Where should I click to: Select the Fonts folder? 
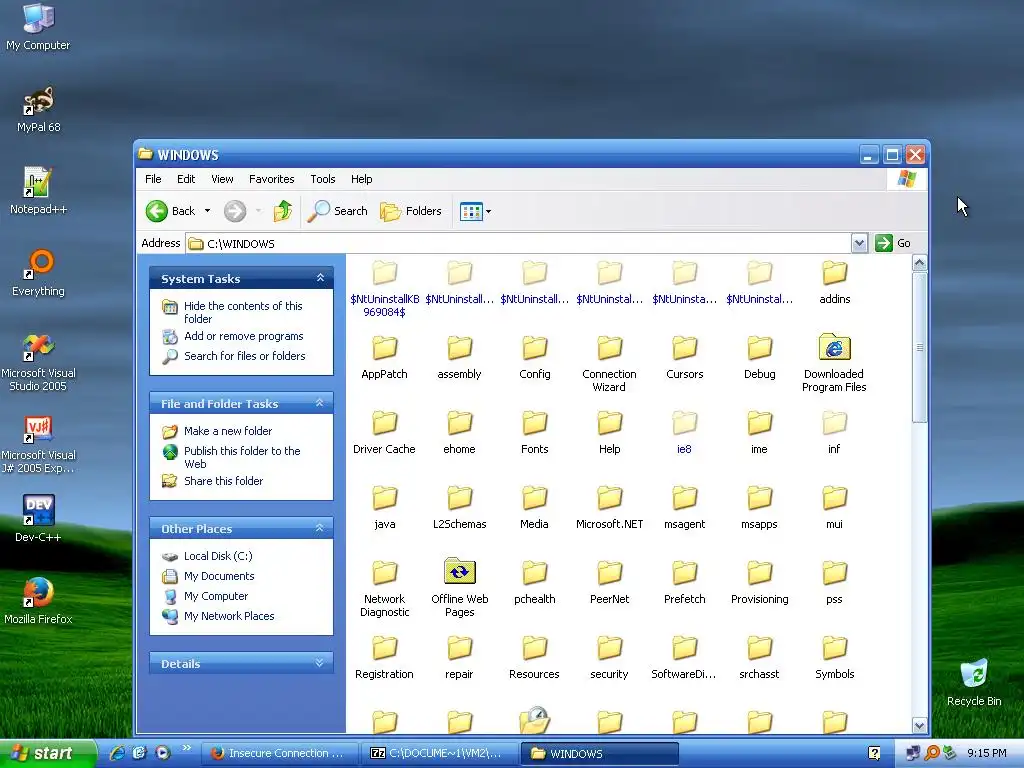coord(534,432)
